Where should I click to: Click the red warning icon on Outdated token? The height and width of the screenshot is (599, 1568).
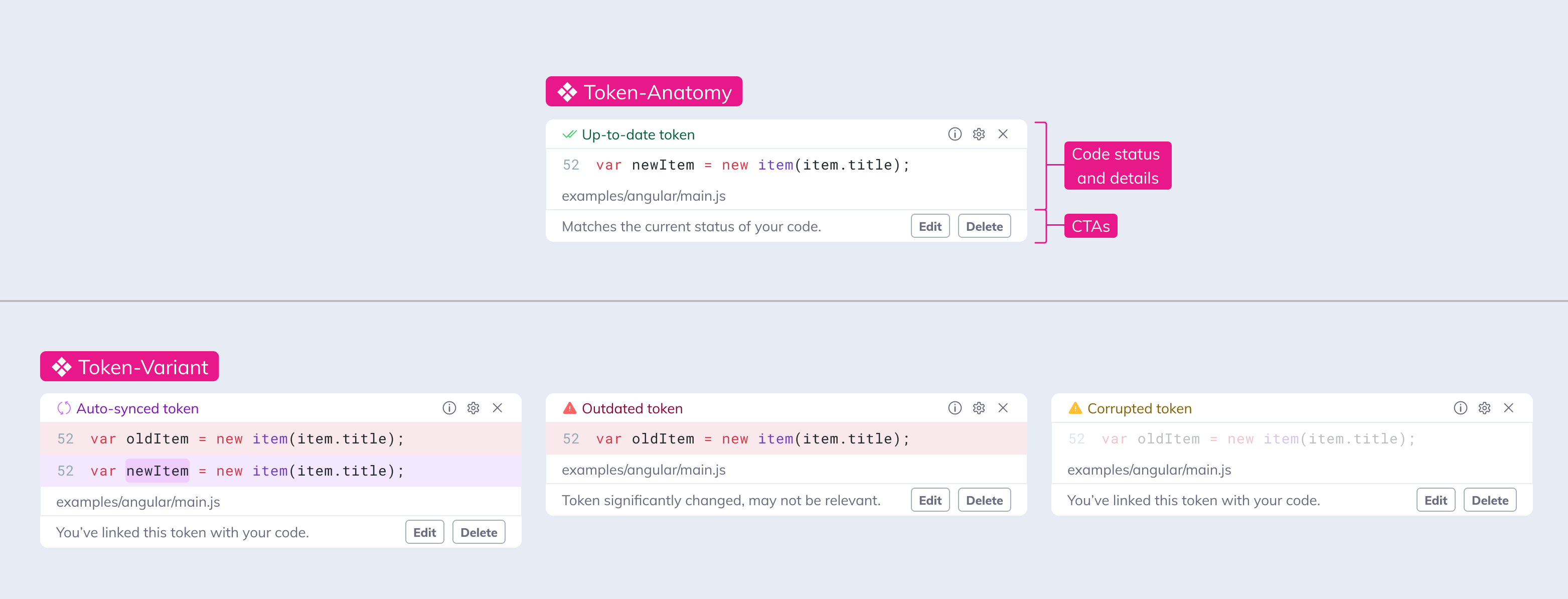(569, 408)
